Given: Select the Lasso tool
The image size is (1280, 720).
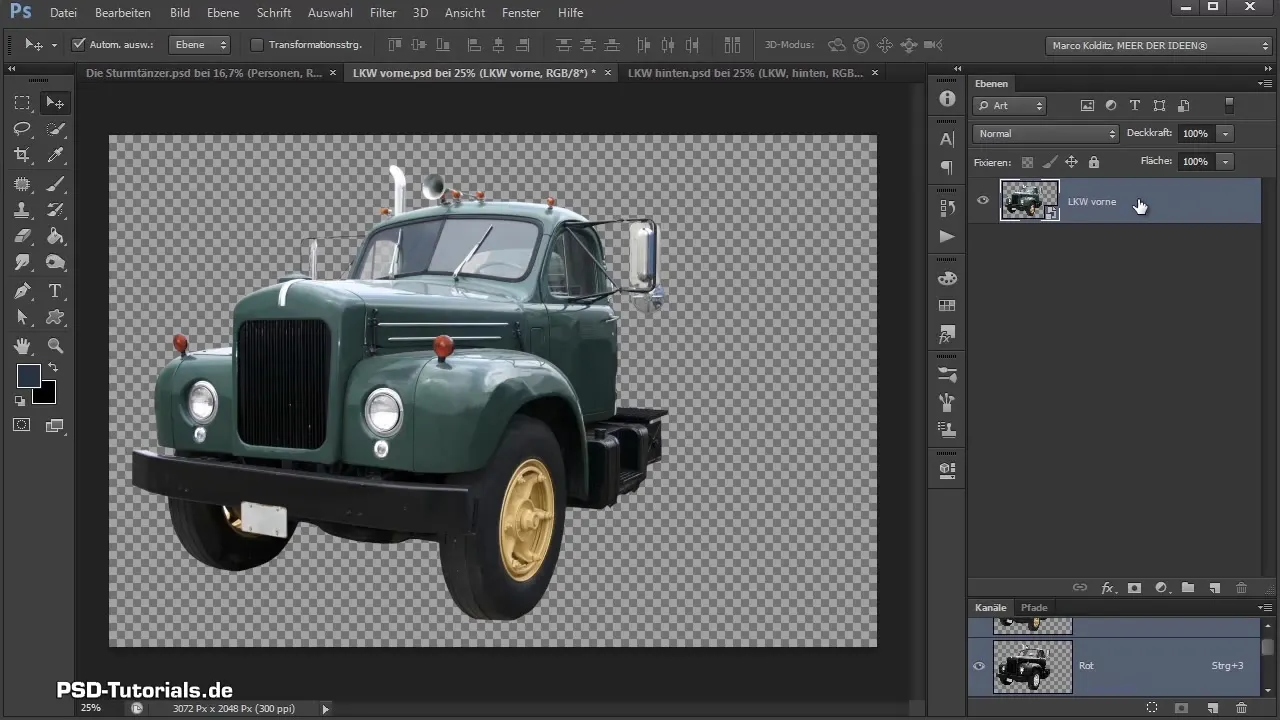Looking at the screenshot, I should coord(22,129).
